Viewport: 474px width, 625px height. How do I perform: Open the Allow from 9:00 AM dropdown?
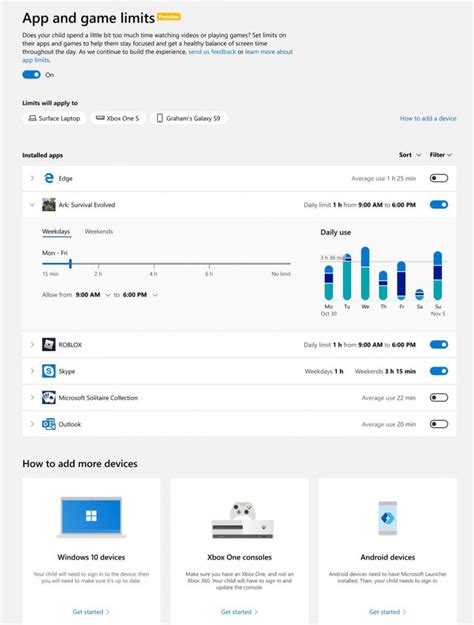[93, 295]
